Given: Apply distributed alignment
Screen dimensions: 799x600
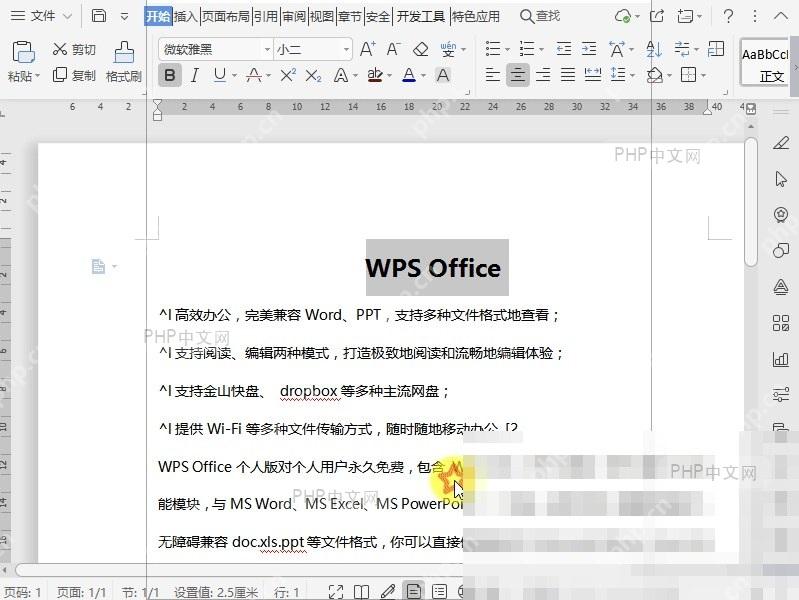Looking at the screenshot, I should tap(593, 75).
